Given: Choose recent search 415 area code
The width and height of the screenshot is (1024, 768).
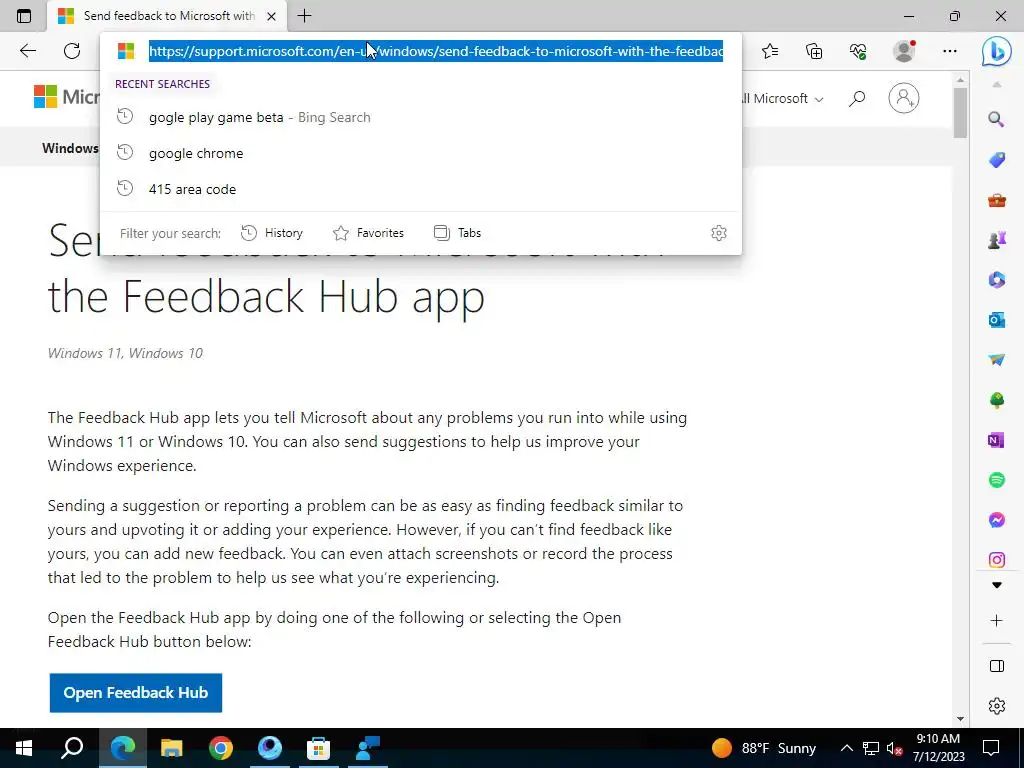Looking at the screenshot, I should (x=421, y=189).
